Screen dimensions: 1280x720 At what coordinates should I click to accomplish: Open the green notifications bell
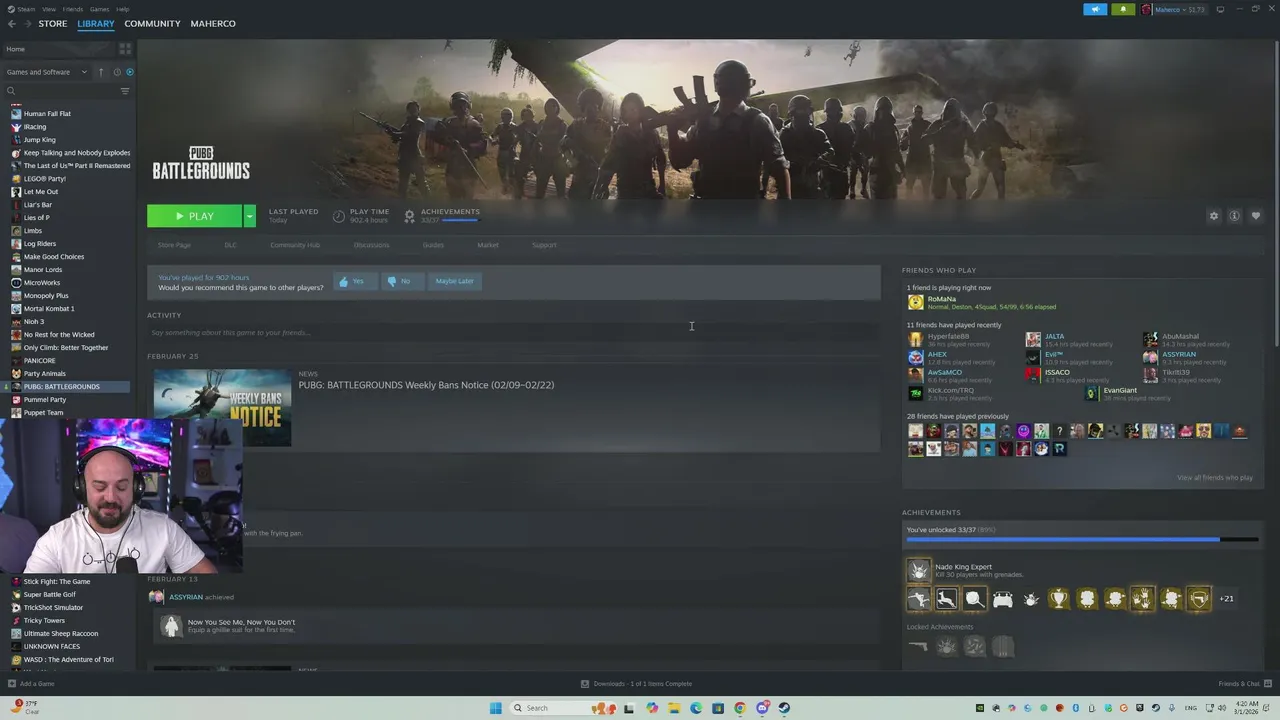(x=1123, y=9)
